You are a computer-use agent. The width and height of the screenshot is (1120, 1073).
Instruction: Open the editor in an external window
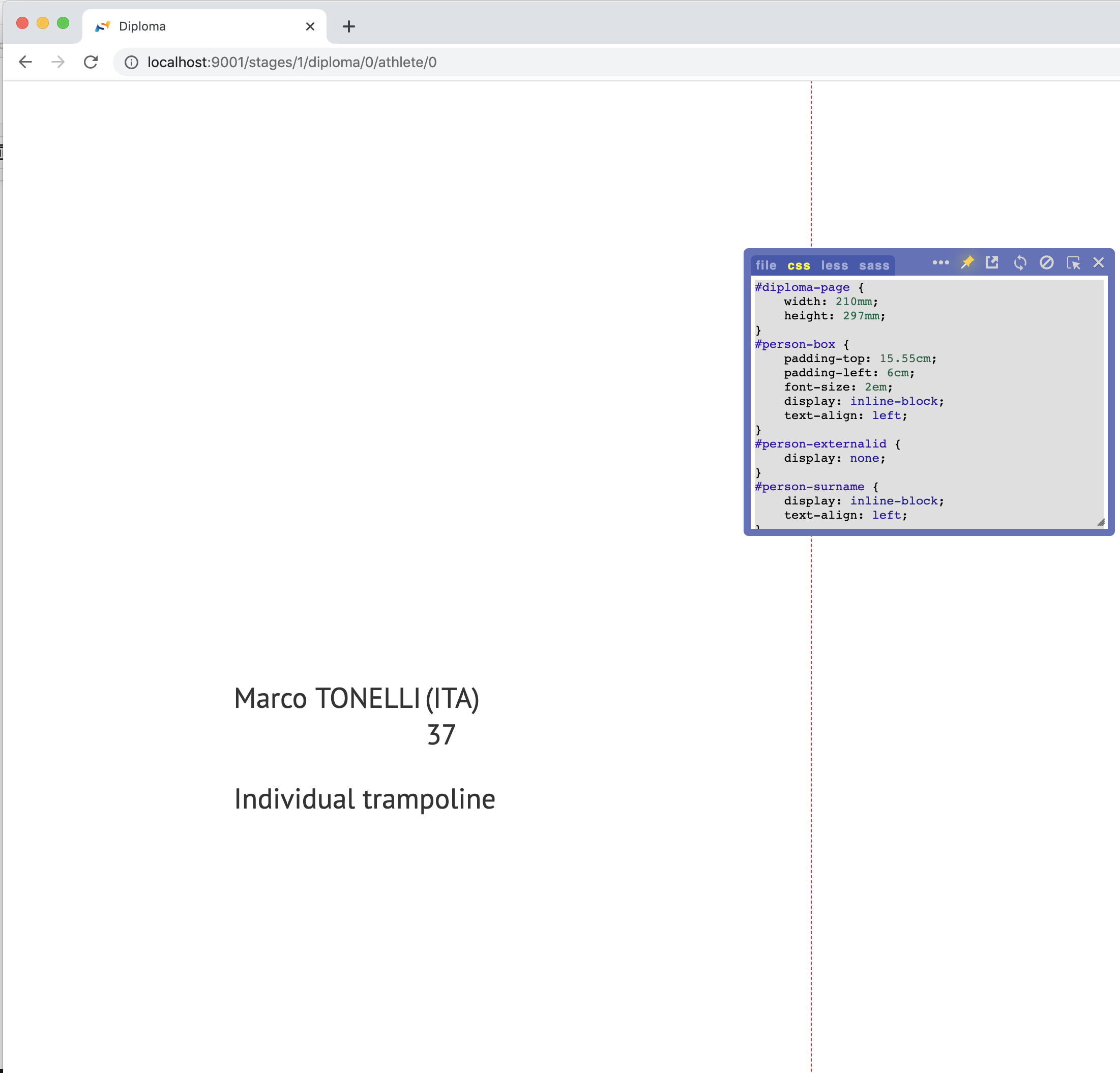point(992,262)
